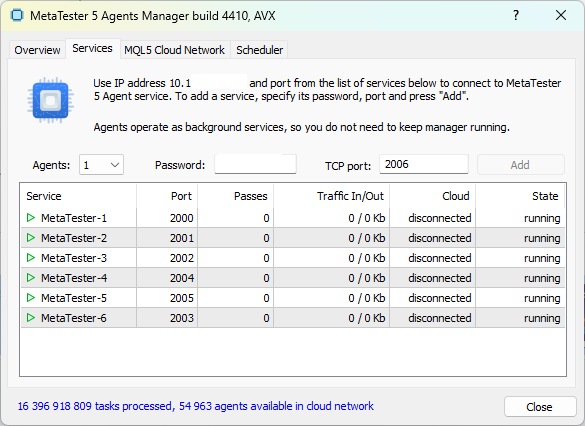Click the TCP port field showing 2006
This screenshot has height=426, width=585.
424,164
